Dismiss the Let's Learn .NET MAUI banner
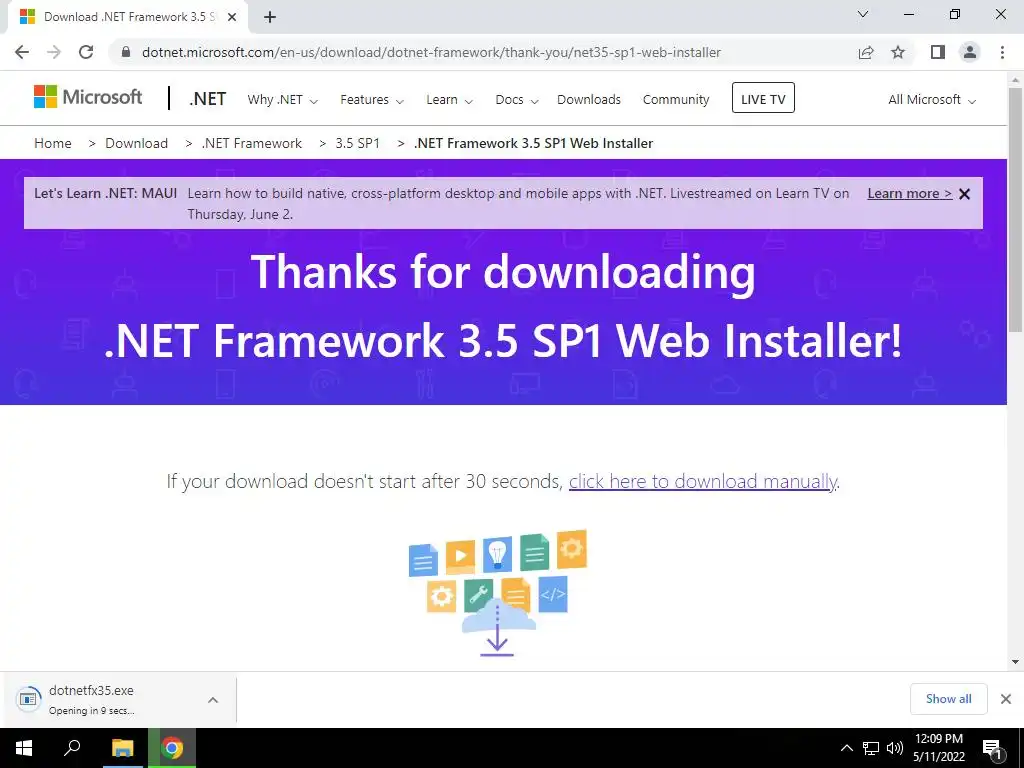The image size is (1024, 768). click(x=965, y=194)
